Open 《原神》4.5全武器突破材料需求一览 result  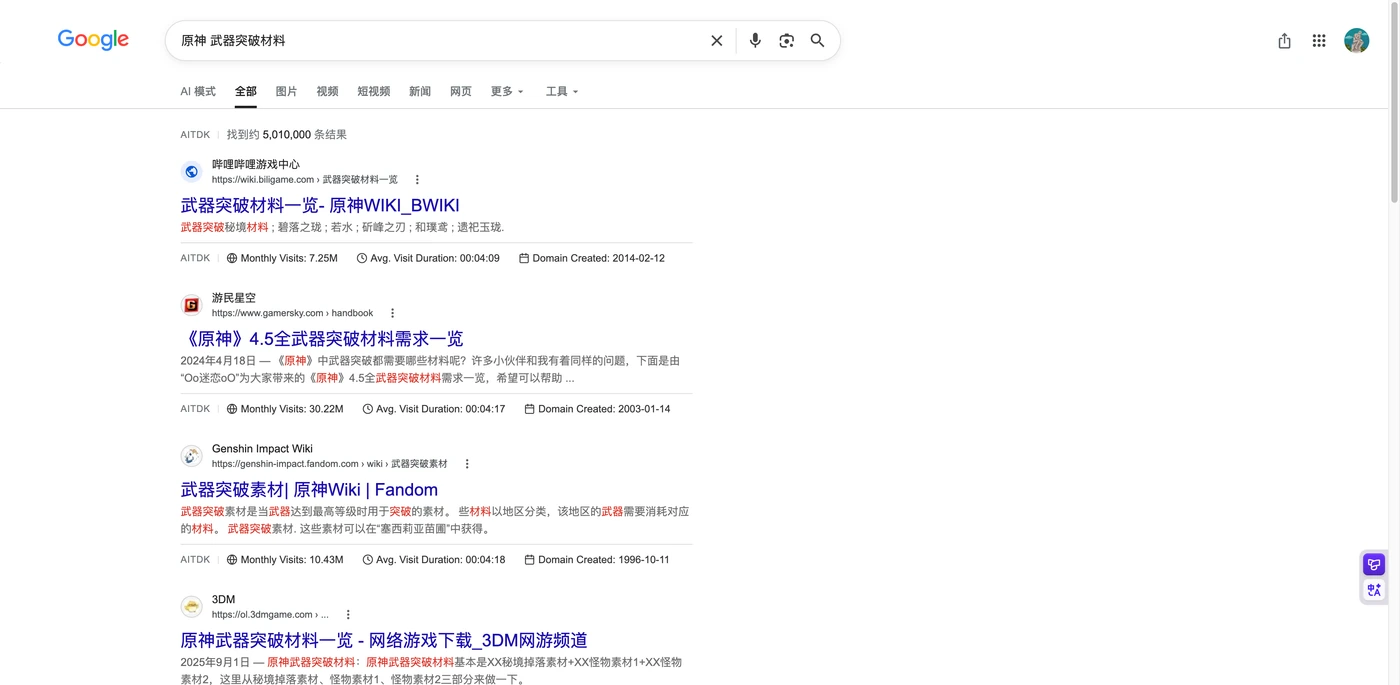[322, 338]
